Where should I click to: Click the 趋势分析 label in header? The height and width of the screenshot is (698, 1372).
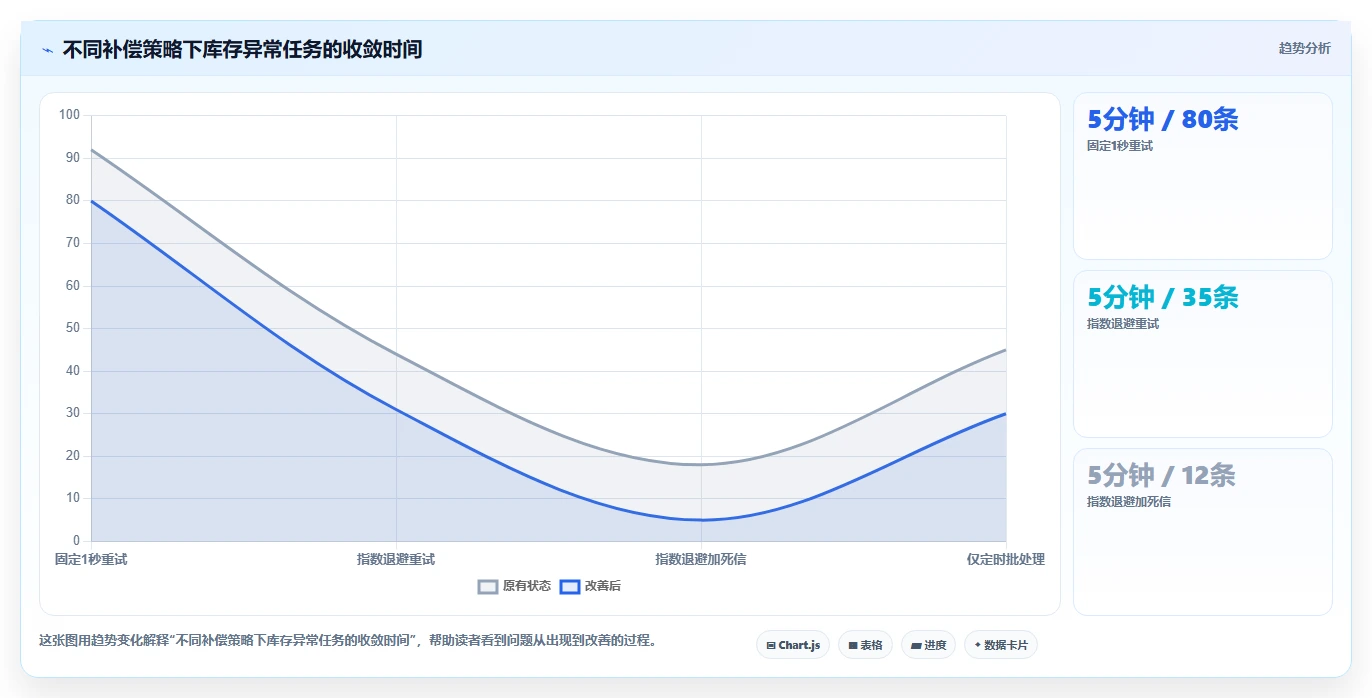1304,48
